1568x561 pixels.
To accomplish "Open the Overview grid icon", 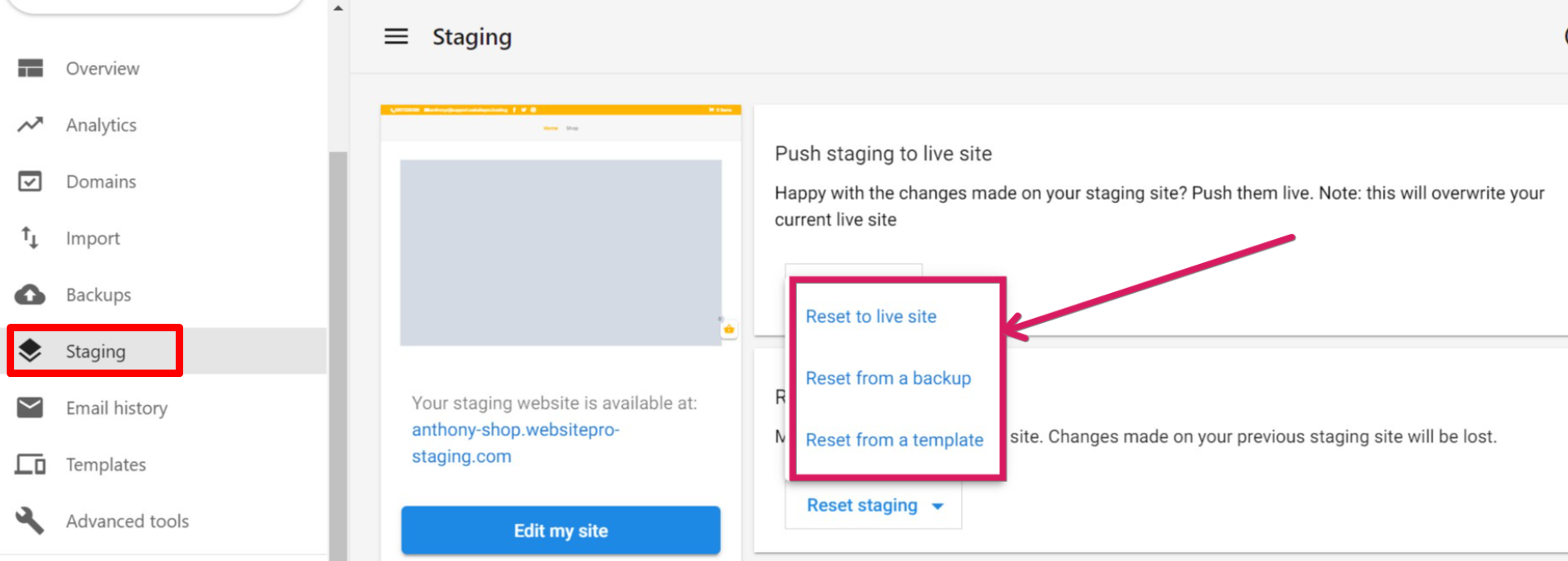I will [x=30, y=68].
